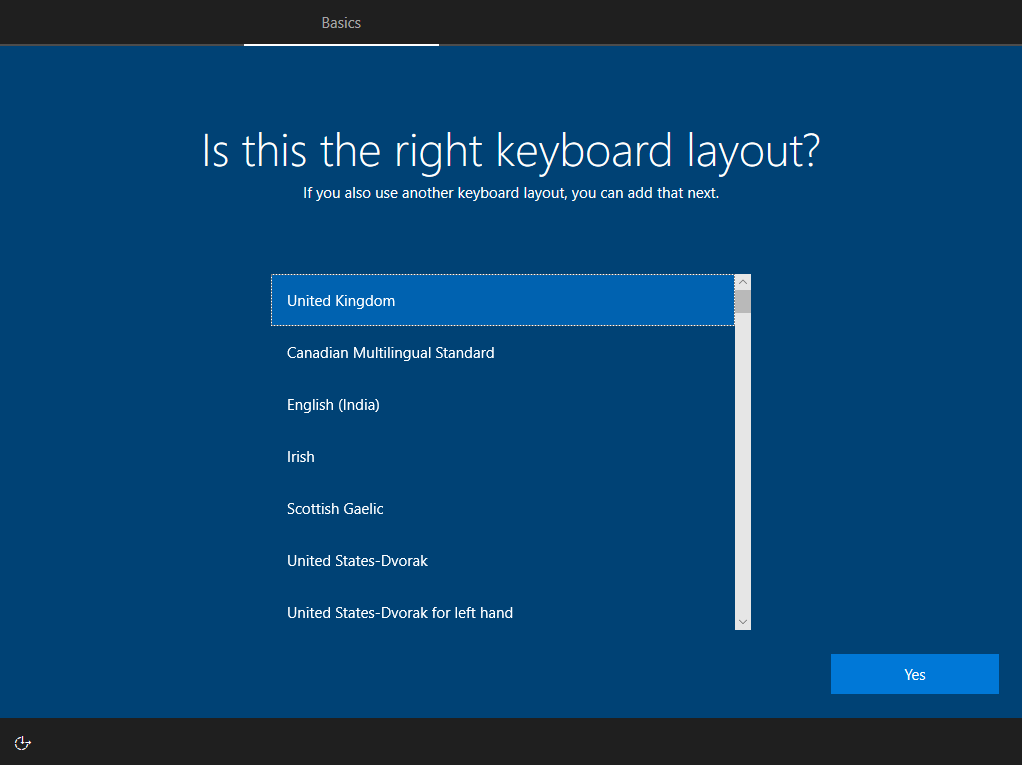Confirm keyboard layout with Yes
This screenshot has width=1022, height=765.
pyautogui.click(x=913, y=673)
